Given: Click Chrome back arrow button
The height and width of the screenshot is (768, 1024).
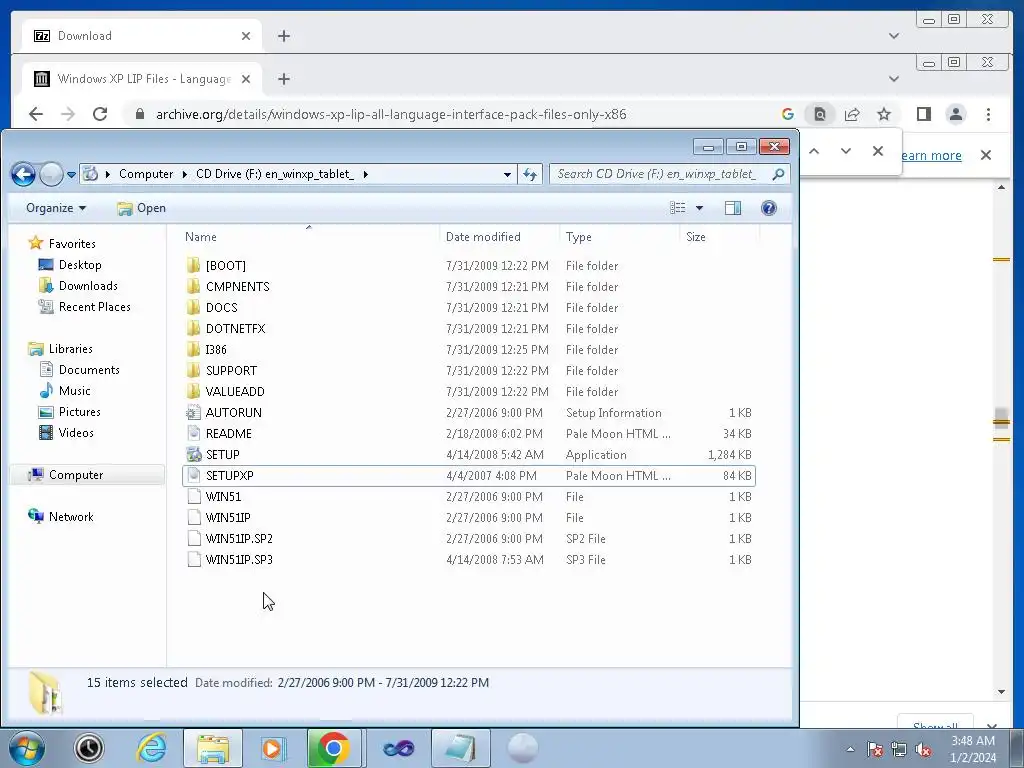Looking at the screenshot, I should point(36,114).
